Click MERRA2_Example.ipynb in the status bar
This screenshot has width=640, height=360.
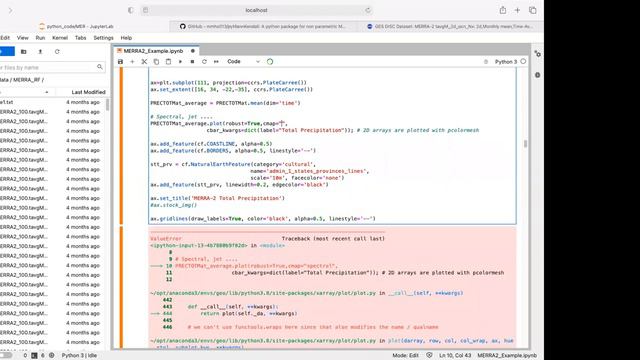[x=507, y=356]
